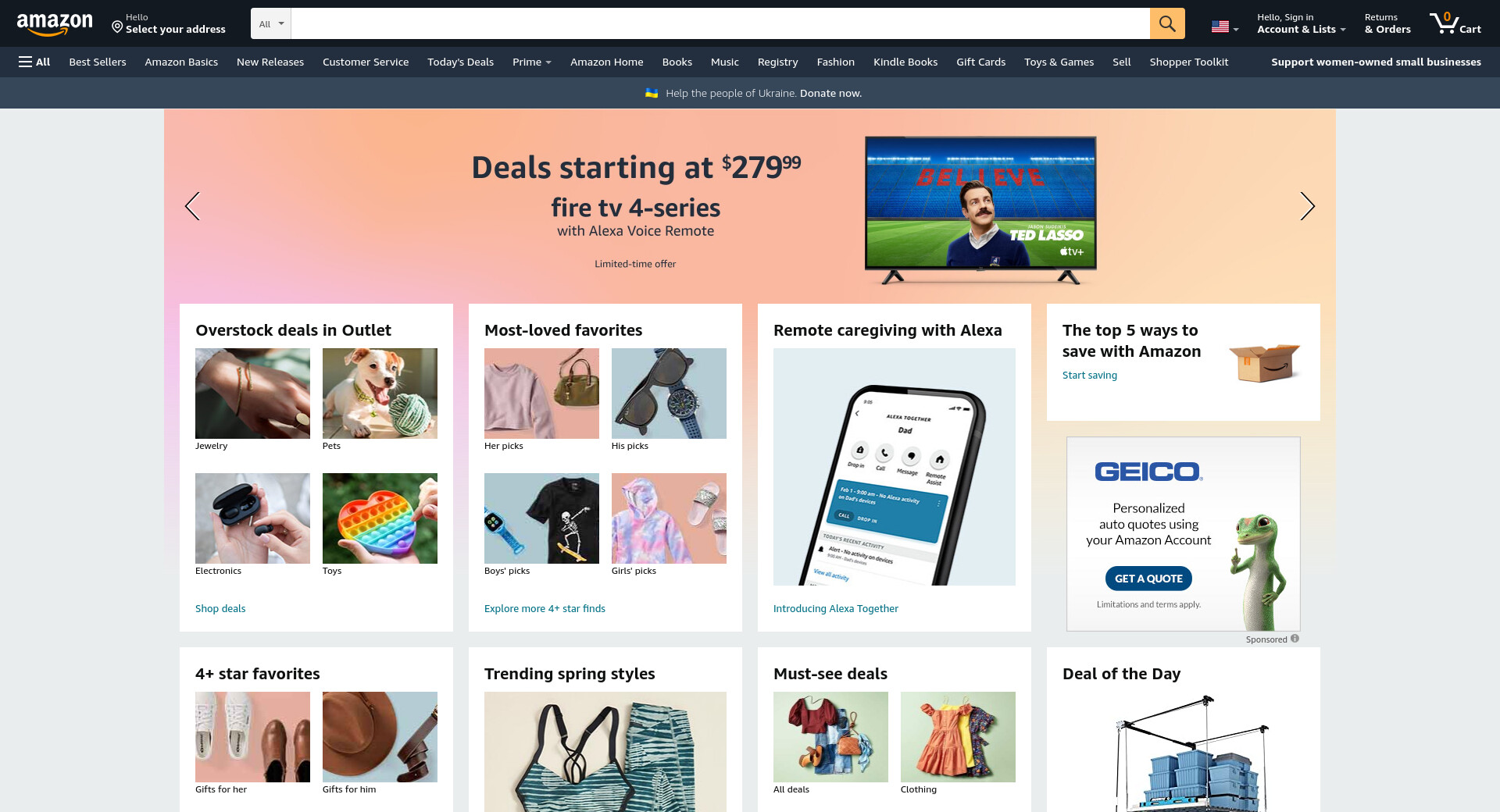The height and width of the screenshot is (812, 1500).
Task: Select the His picks thumbnail
Action: (x=669, y=394)
